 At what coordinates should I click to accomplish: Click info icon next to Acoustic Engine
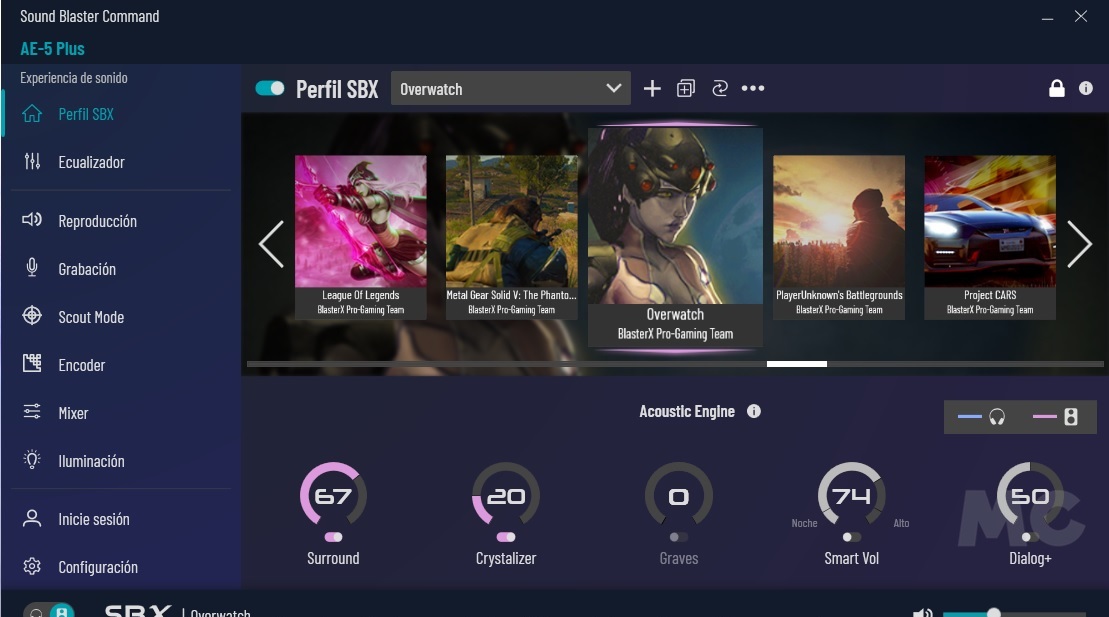tap(754, 411)
